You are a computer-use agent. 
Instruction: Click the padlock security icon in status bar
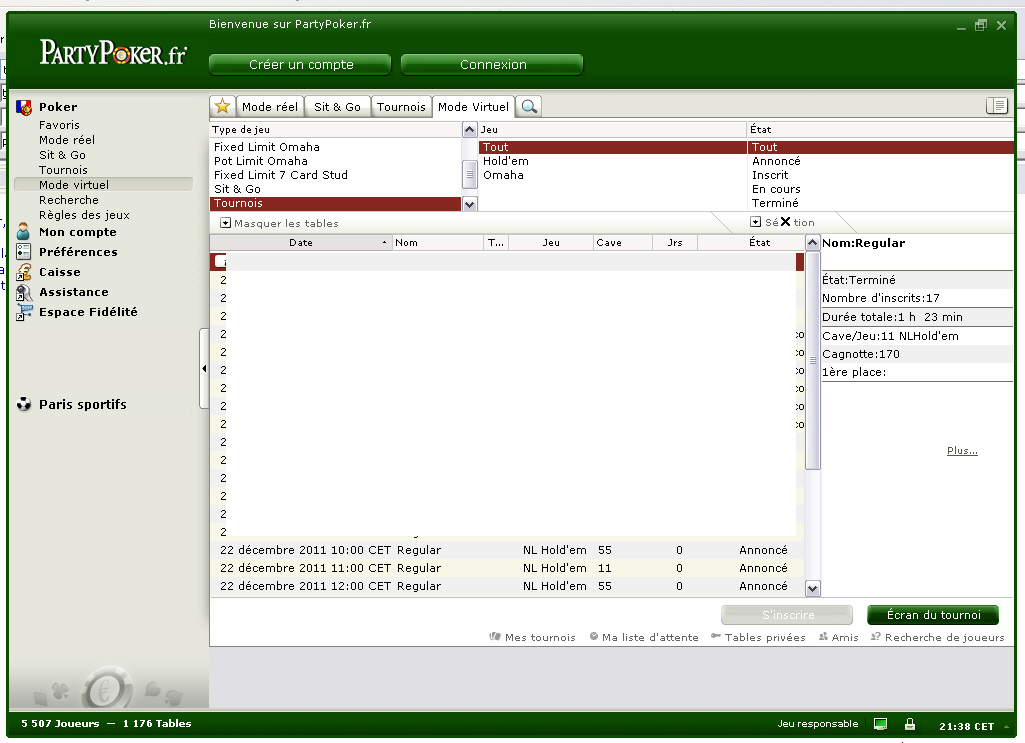(x=909, y=724)
